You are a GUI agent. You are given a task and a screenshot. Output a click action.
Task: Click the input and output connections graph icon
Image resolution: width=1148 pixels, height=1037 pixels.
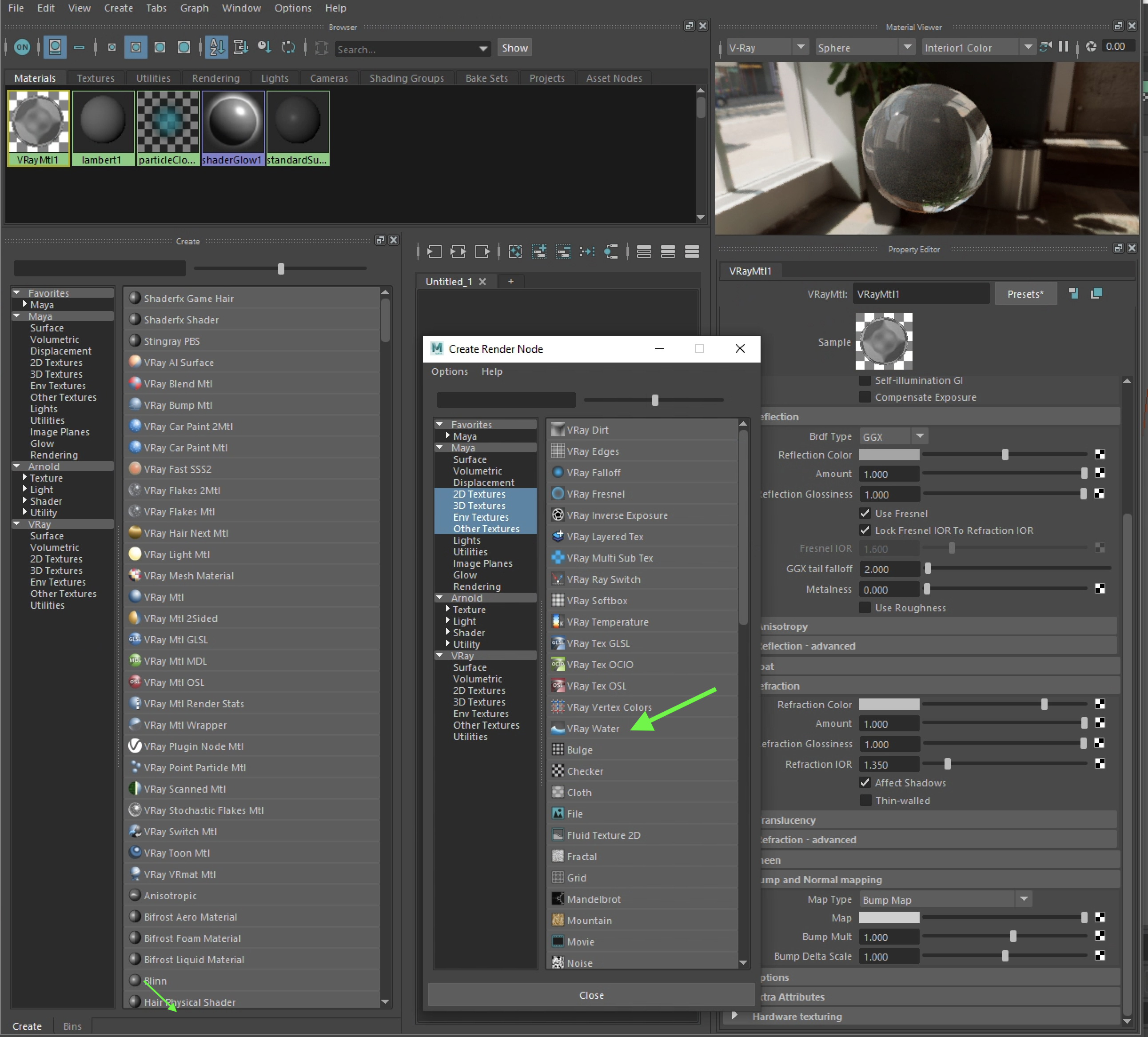(x=458, y=252)
